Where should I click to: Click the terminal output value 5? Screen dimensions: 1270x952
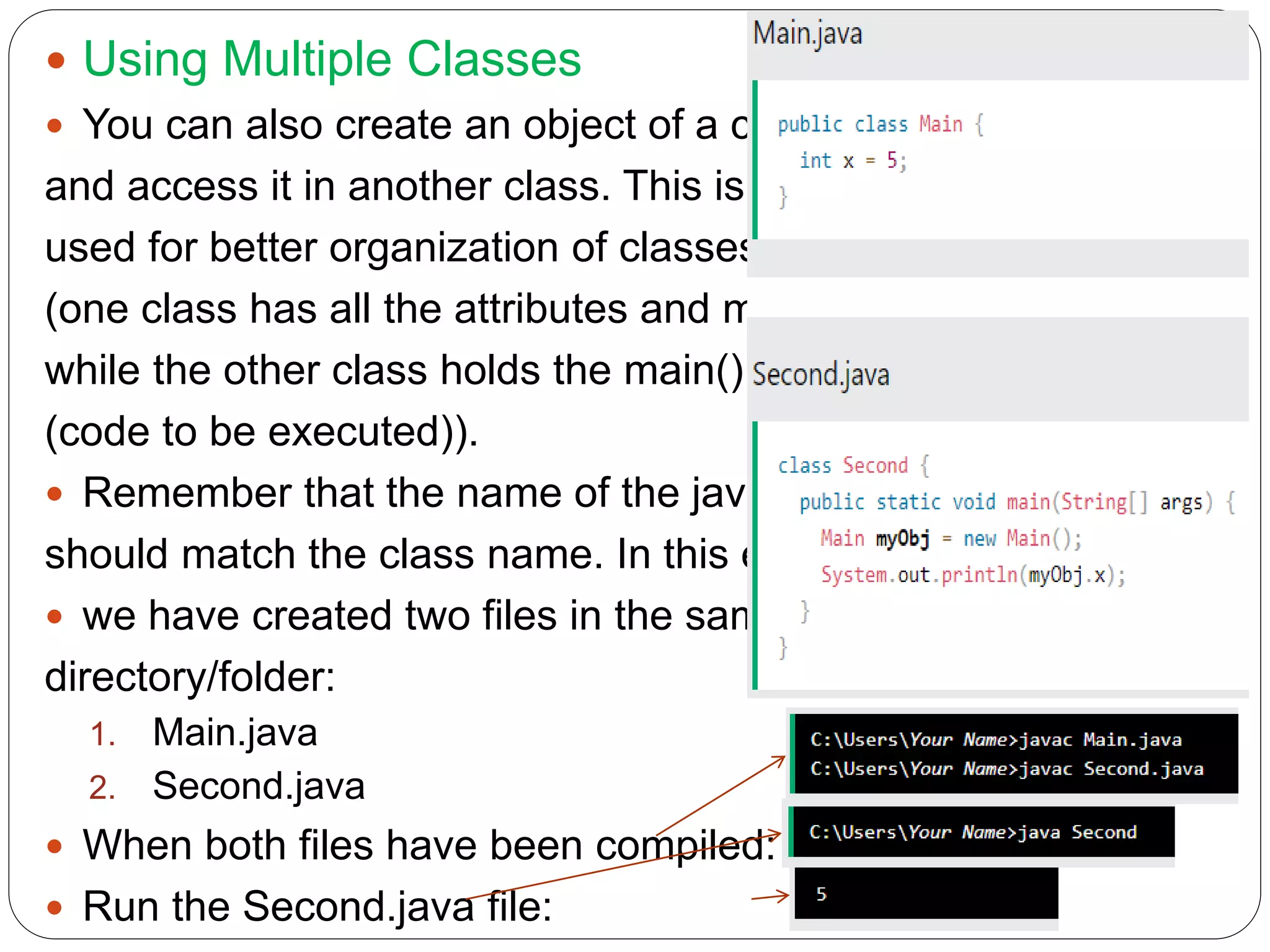point(821,894)
